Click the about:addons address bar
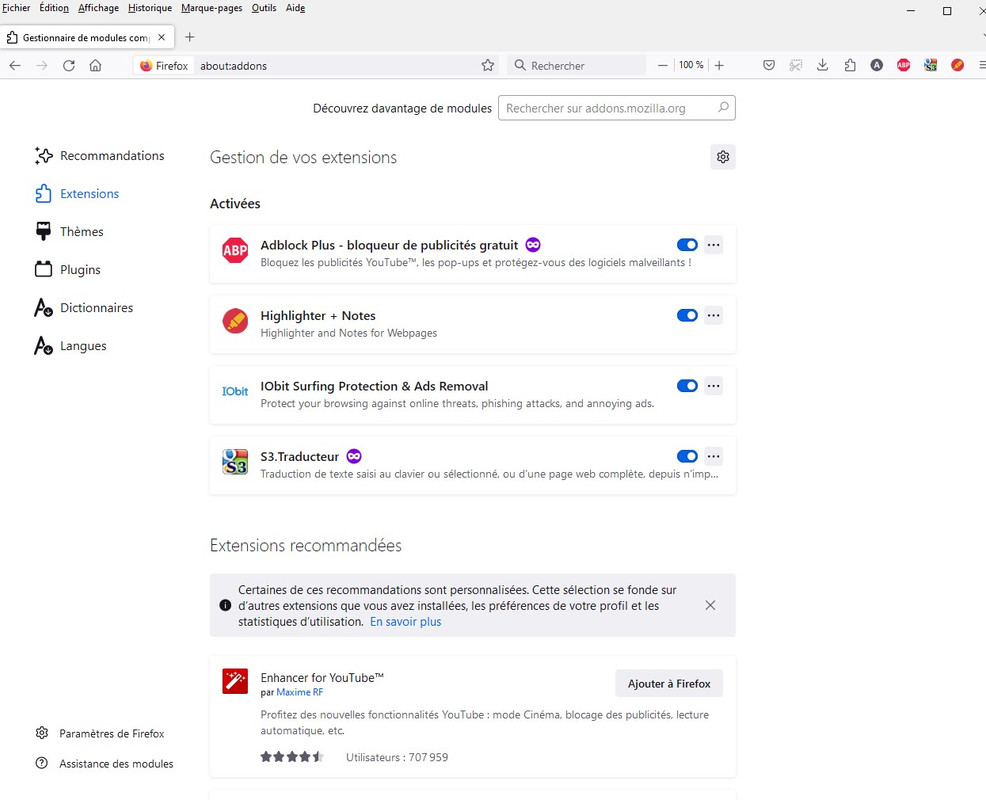Screen dimensions: 986x800 340,65
